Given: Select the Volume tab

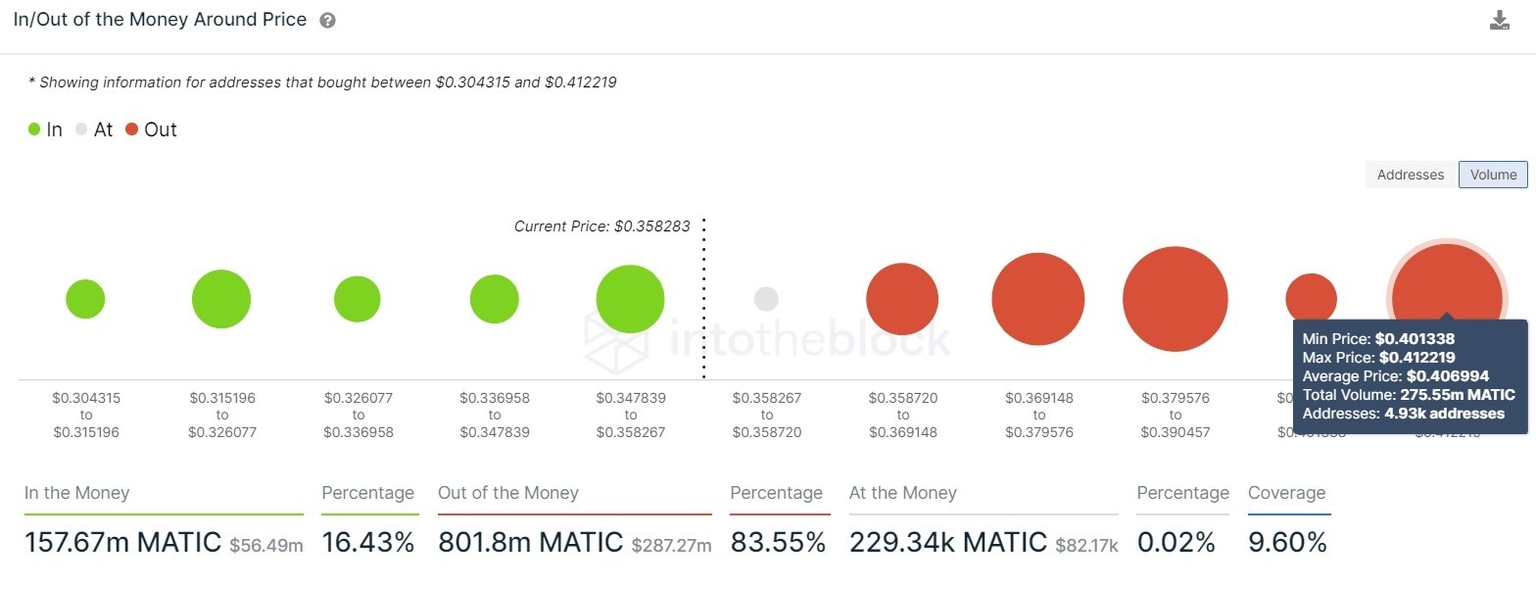Looking at the screenshot, I should click(1492, 174).
